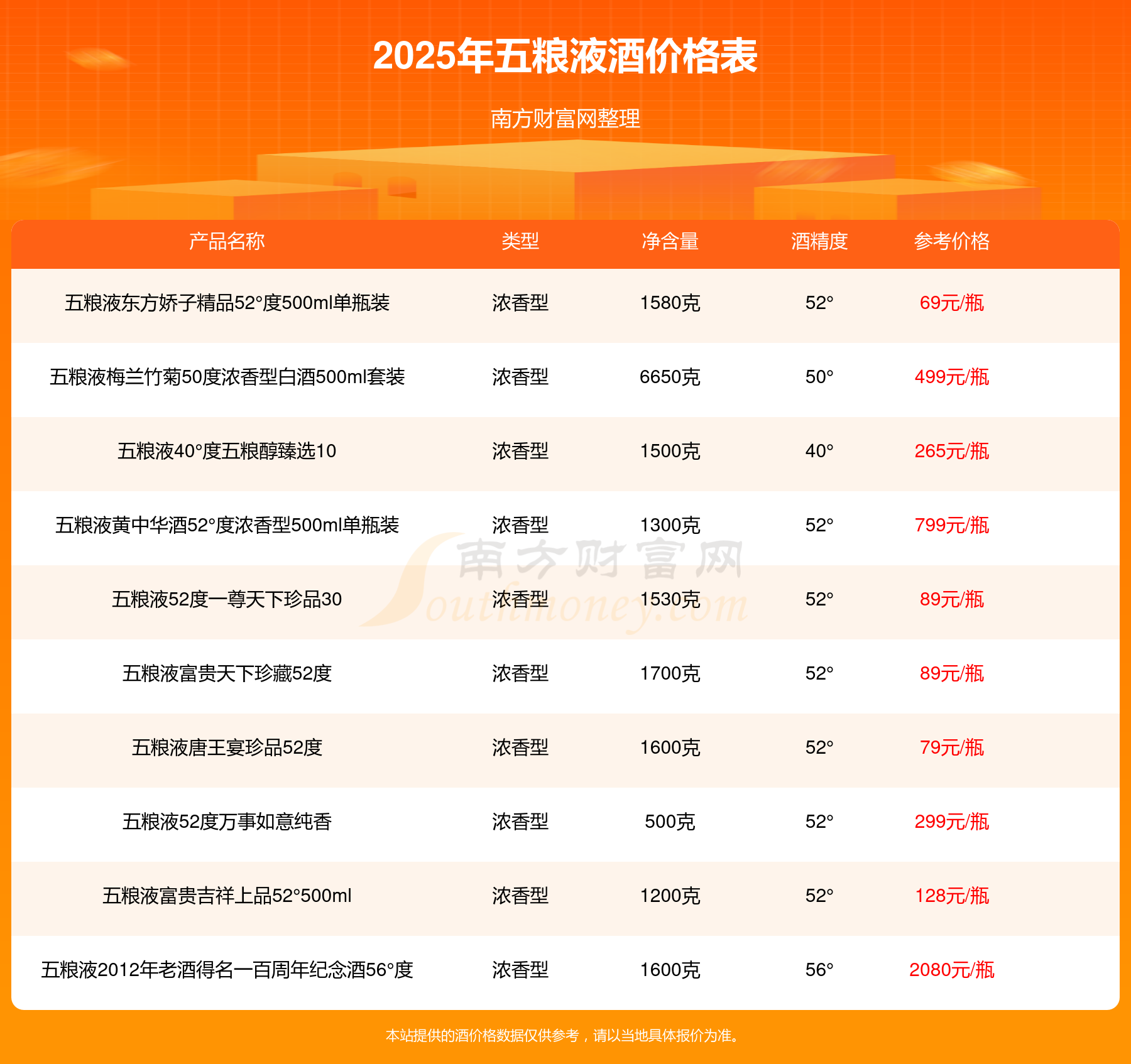Click the footer disclaimer "本站提供的酒价格数据仅供参考"
The height and width of the screenshot is (1064, 1131).
tap(483, 1036)
